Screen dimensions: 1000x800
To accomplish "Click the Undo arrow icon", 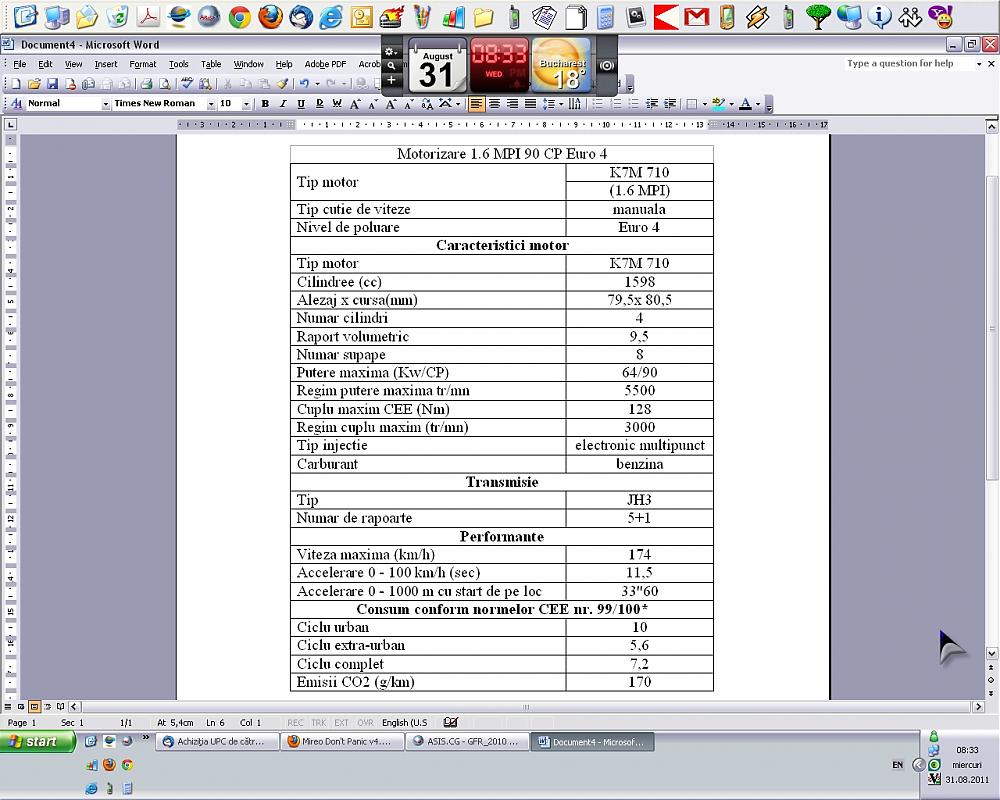I will [304, 84].
